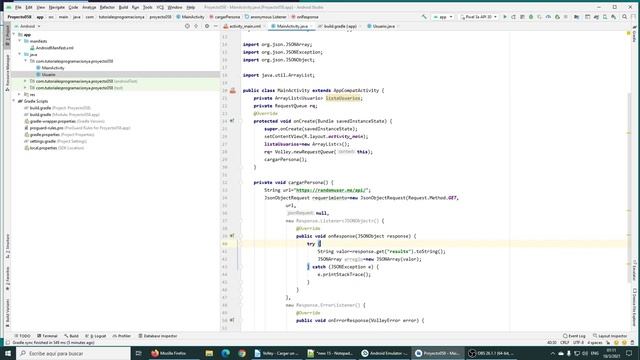Open the File menu
The height and width of the screenshot is (360, 640).
click(x=18, y=7)
